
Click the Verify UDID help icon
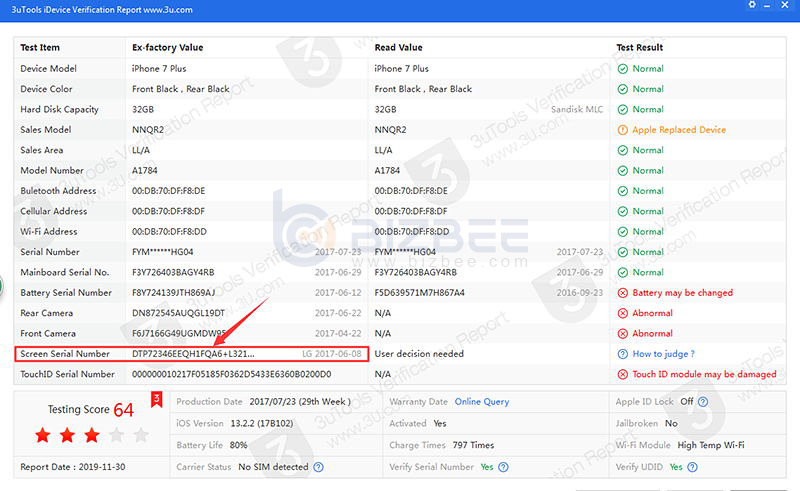click(x=692, y=467)
